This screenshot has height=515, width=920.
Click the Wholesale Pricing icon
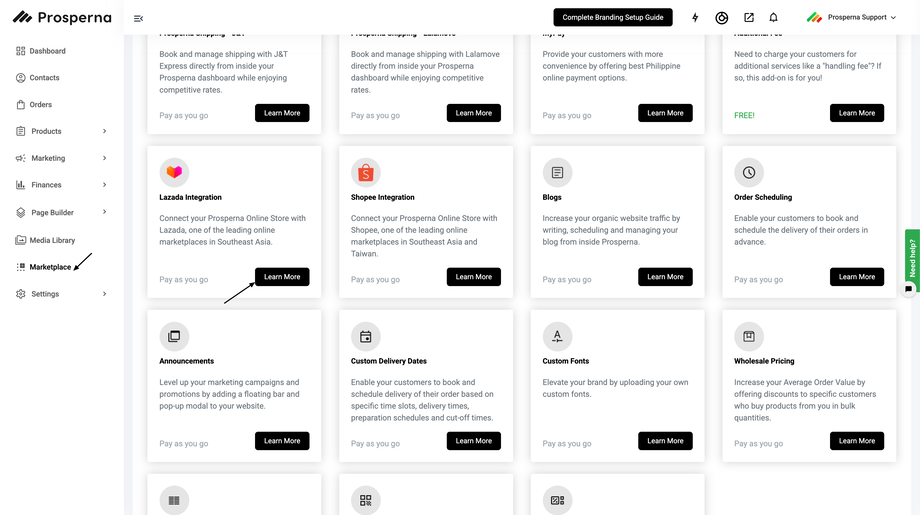748,336
